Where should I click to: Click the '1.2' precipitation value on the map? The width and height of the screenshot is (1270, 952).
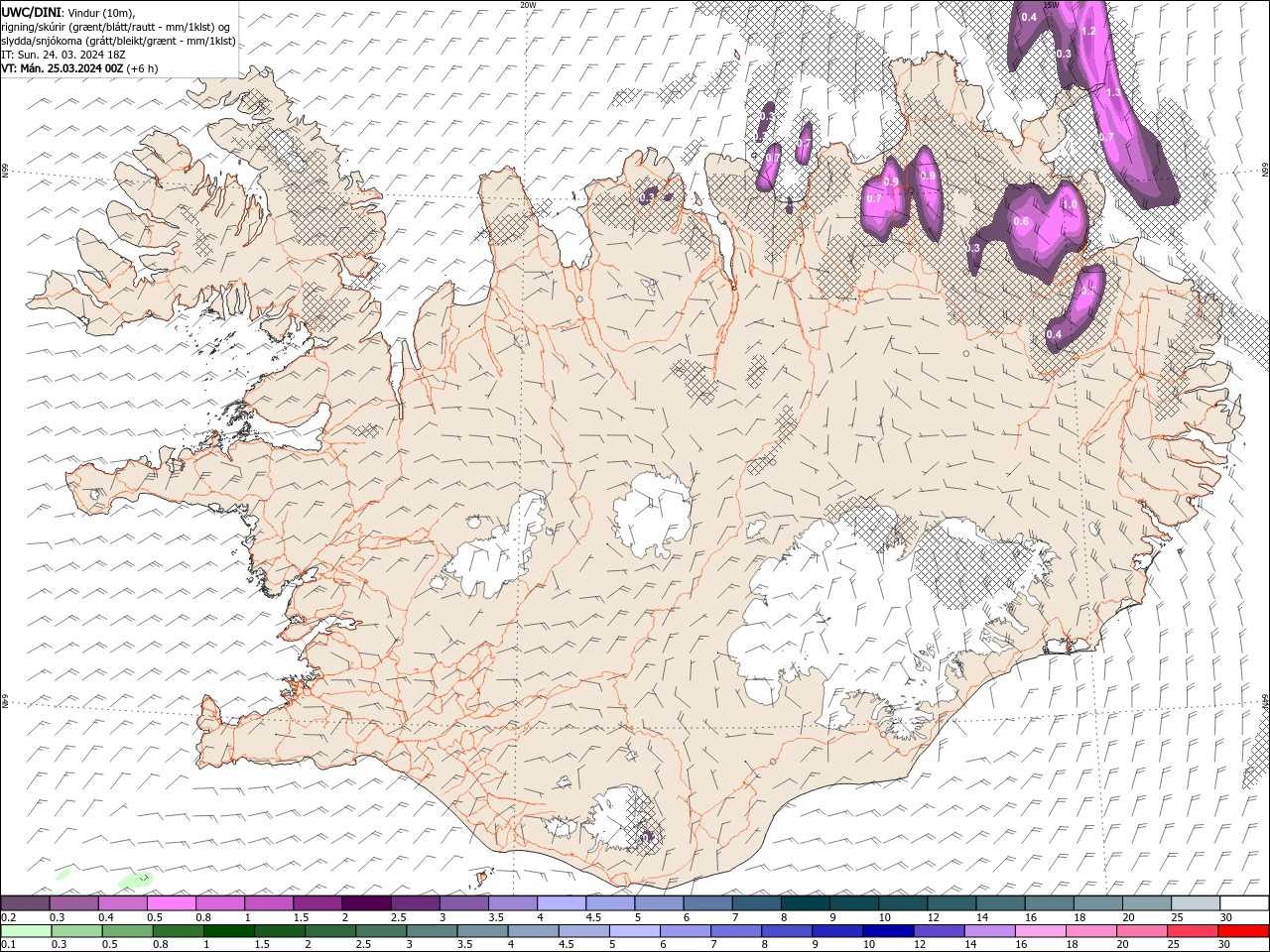click(1088, 31)
